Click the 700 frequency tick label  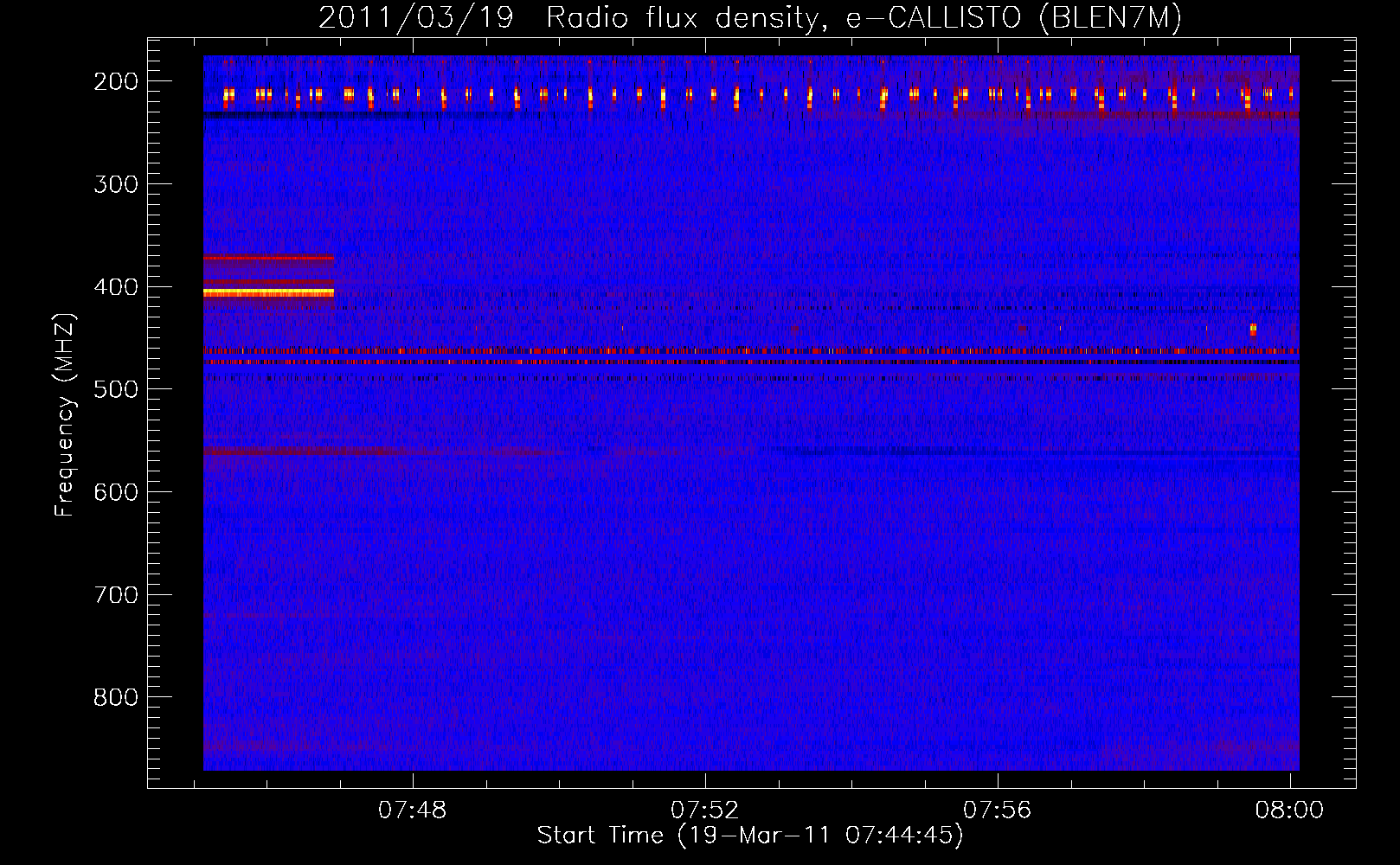click(116, 595)
